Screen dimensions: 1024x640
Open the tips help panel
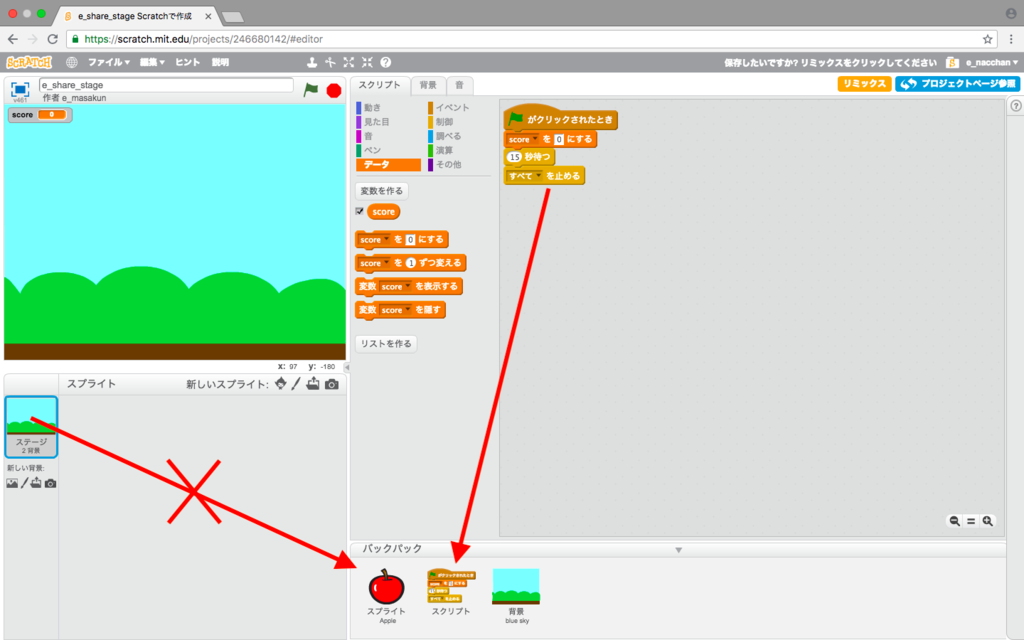click(x=1016, y=106)
